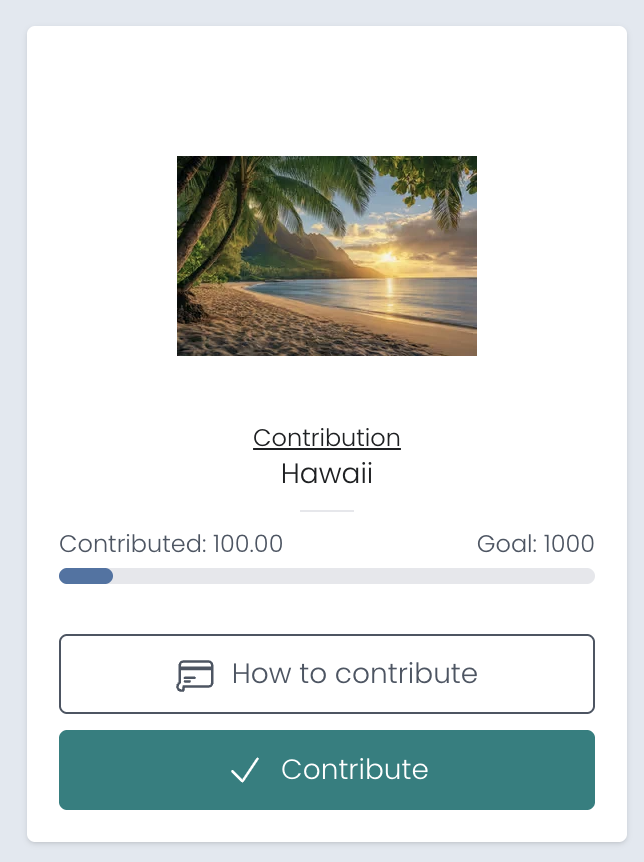Click the unfilled gray part of the progress bar

[x=350, y=576]
